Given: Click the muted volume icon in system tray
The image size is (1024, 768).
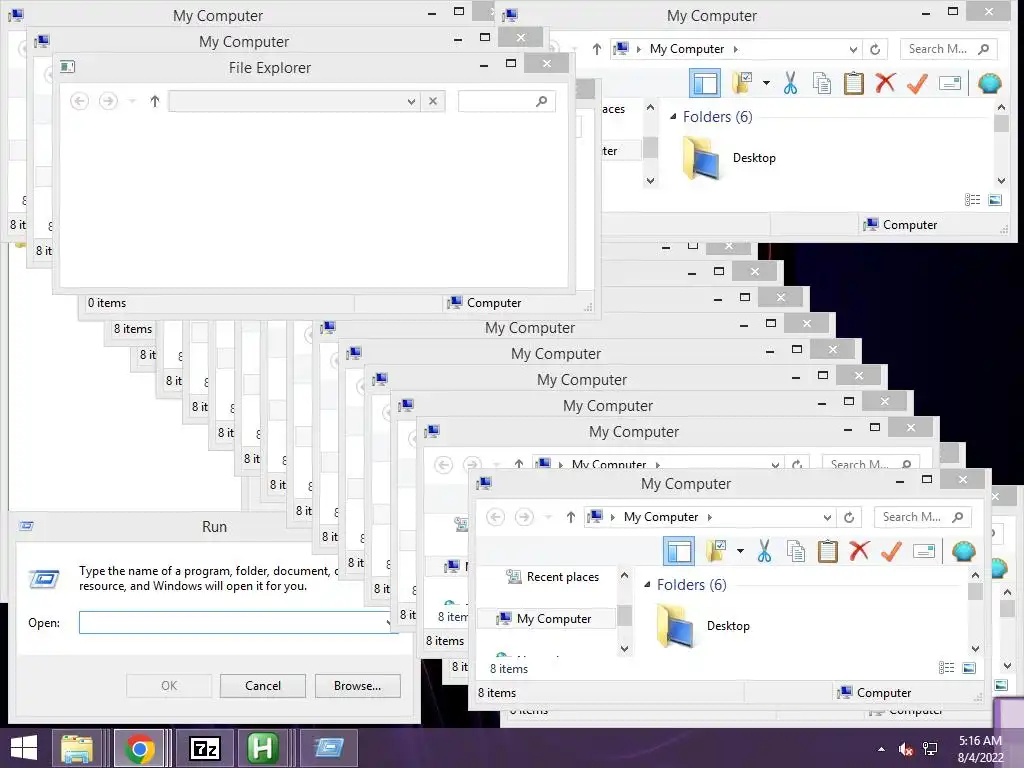Looking at the screenshot, I should [x=905, y=749].
